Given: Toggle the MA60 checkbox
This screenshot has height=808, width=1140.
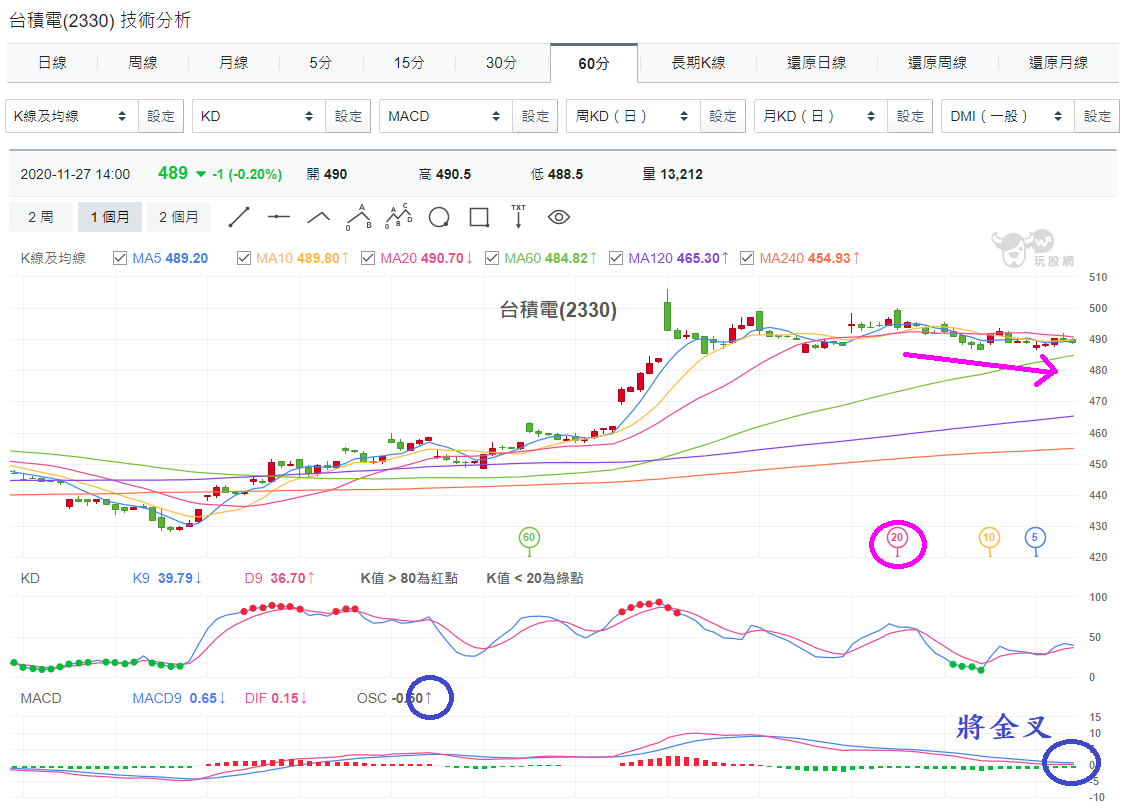Looking at the screenshot, I should tap(492, 258).
